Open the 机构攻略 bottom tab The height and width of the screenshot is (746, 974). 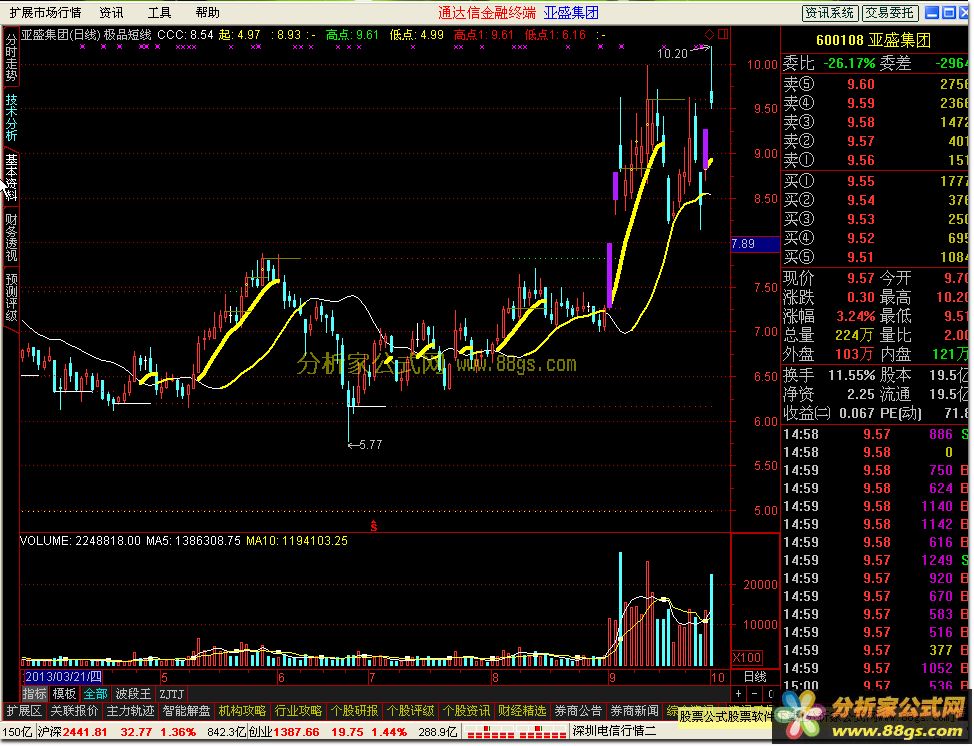tap(242, 711)
